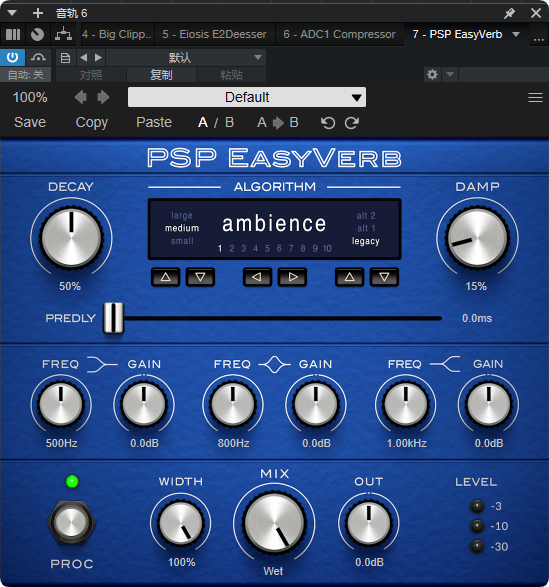
Task: Click the 1.00kHz high shelf FREQ knob
Action: coord(406,405)
